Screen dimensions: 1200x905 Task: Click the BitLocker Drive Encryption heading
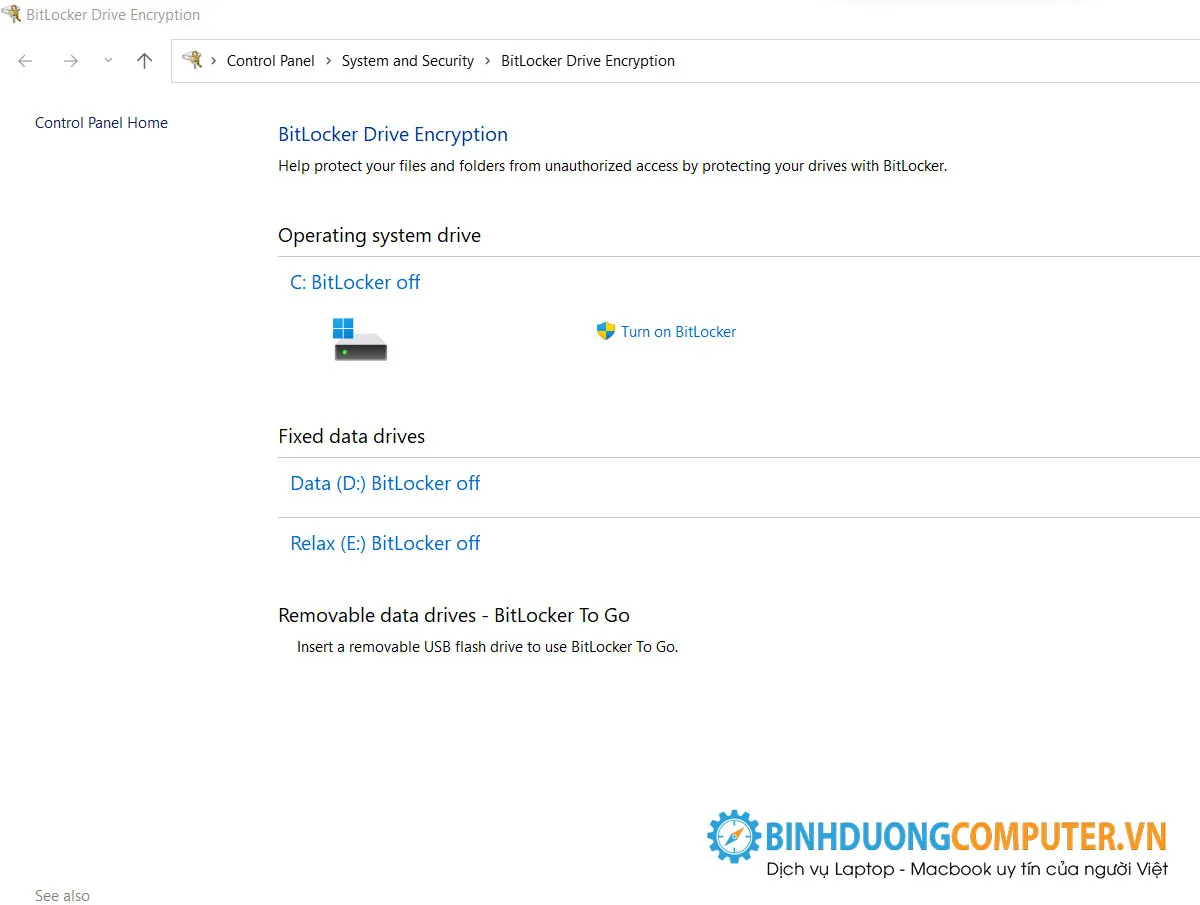pos(393,135)
